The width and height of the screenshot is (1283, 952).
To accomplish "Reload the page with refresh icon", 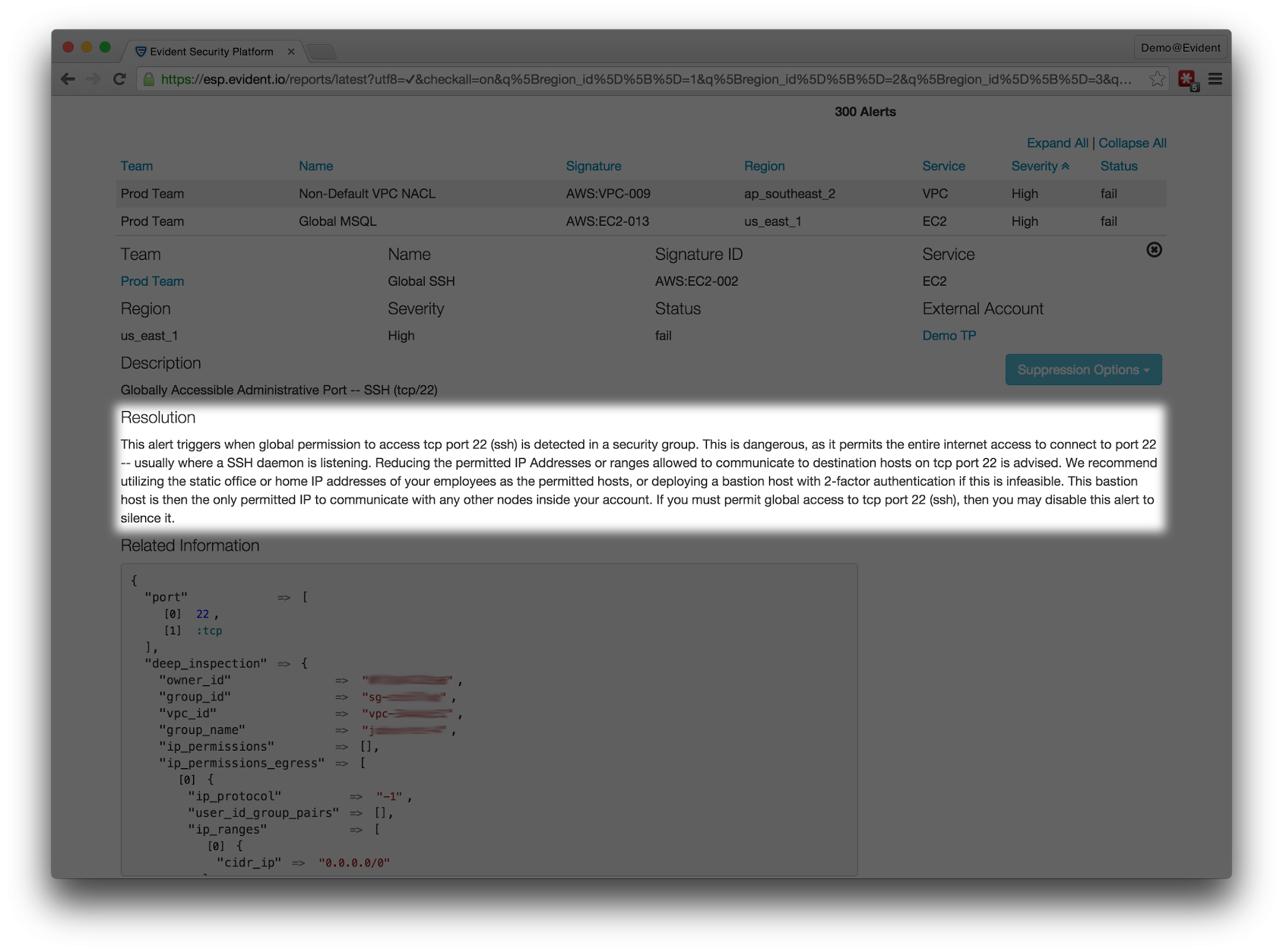I will coord(119,79).
